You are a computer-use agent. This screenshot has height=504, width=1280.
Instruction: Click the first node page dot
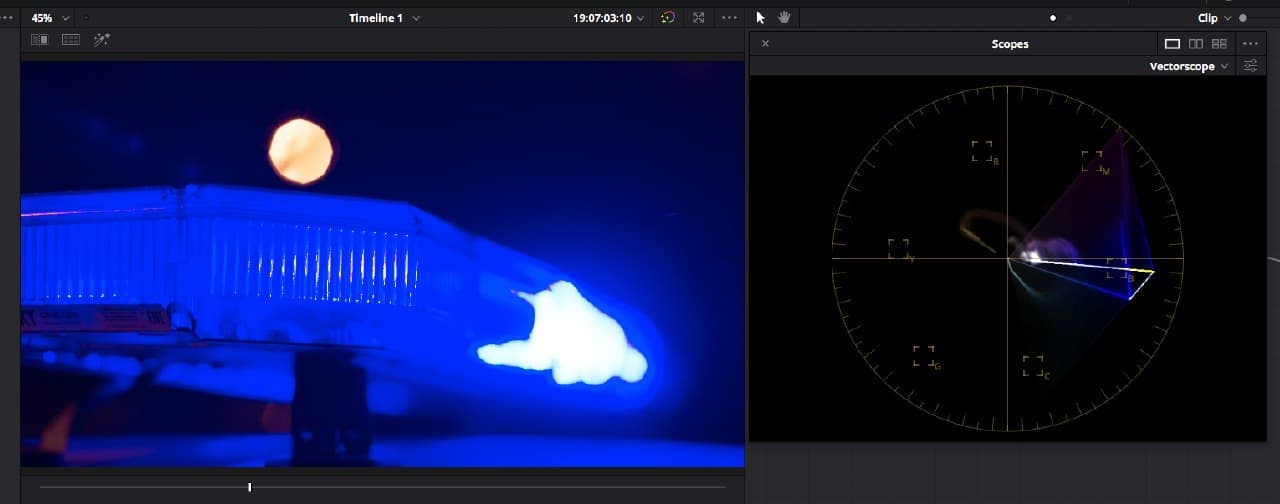click(x=1052, y=18)
